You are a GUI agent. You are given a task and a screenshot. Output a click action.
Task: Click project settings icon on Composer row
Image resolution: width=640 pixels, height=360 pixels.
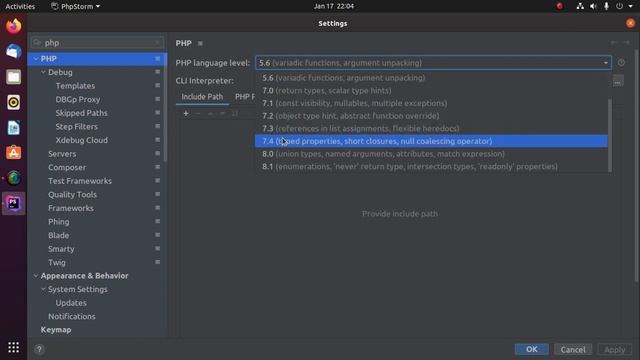[x=158, y=167]
